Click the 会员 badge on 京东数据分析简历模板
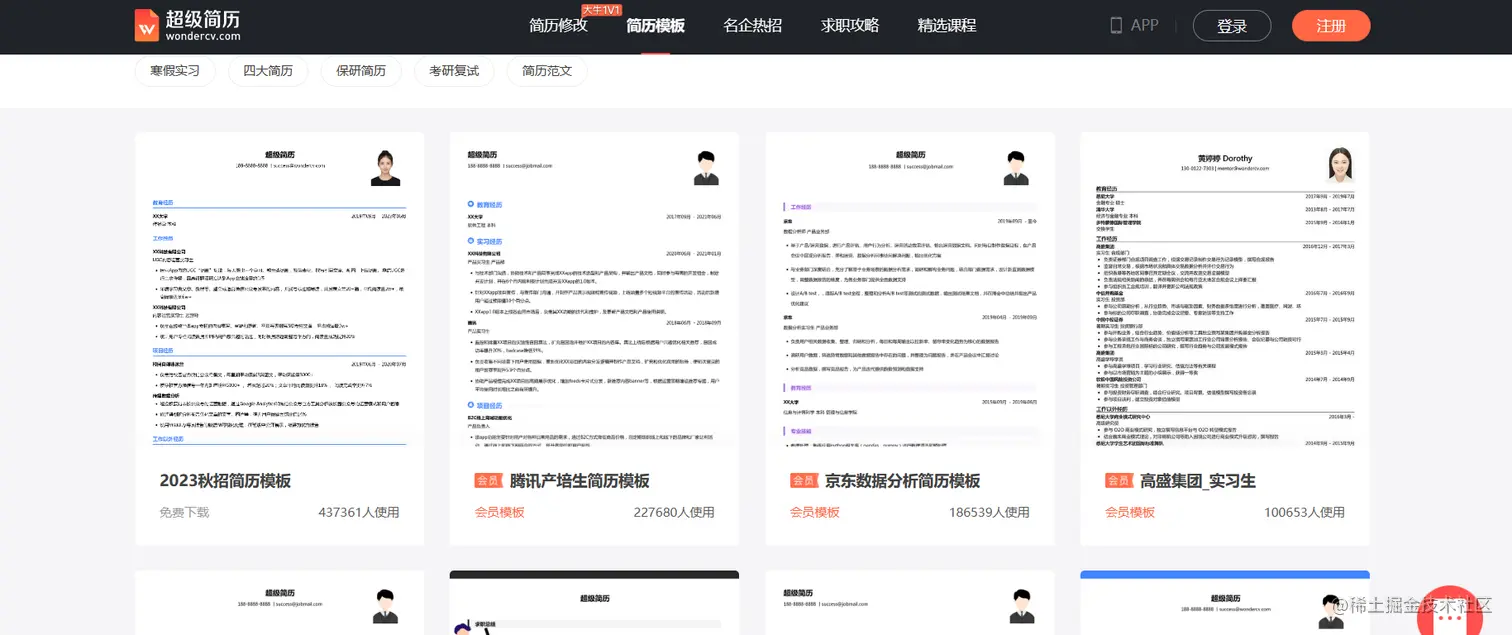 click(804, 481)
